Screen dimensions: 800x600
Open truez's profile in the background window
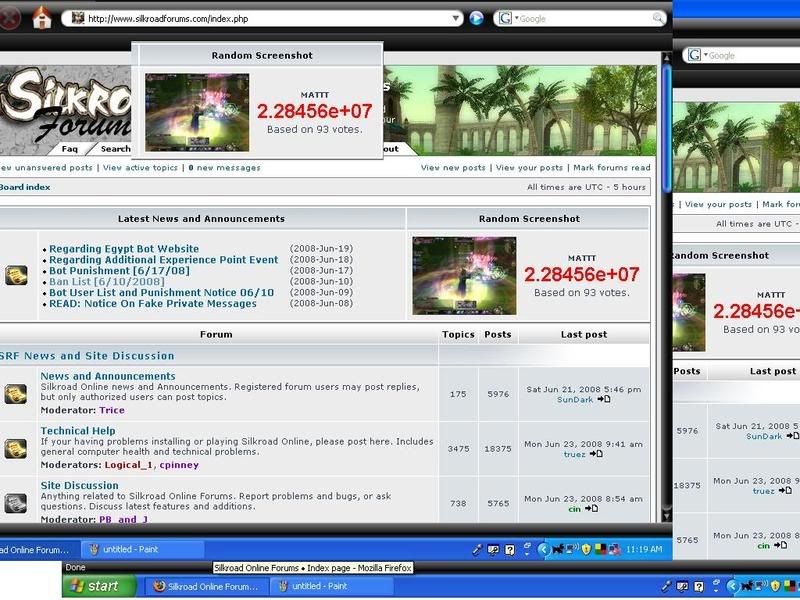763,491
